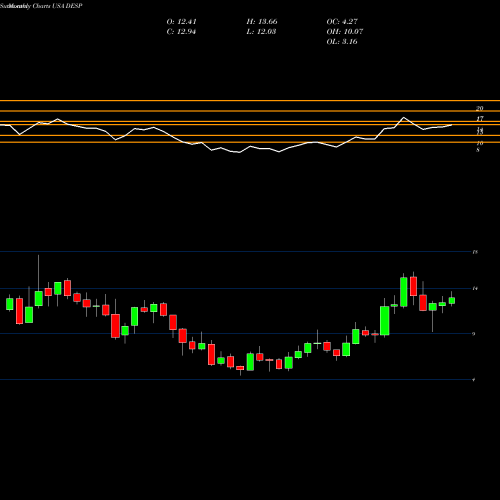Click the 'OL: 3.16' reading

[x=342, y=42]
